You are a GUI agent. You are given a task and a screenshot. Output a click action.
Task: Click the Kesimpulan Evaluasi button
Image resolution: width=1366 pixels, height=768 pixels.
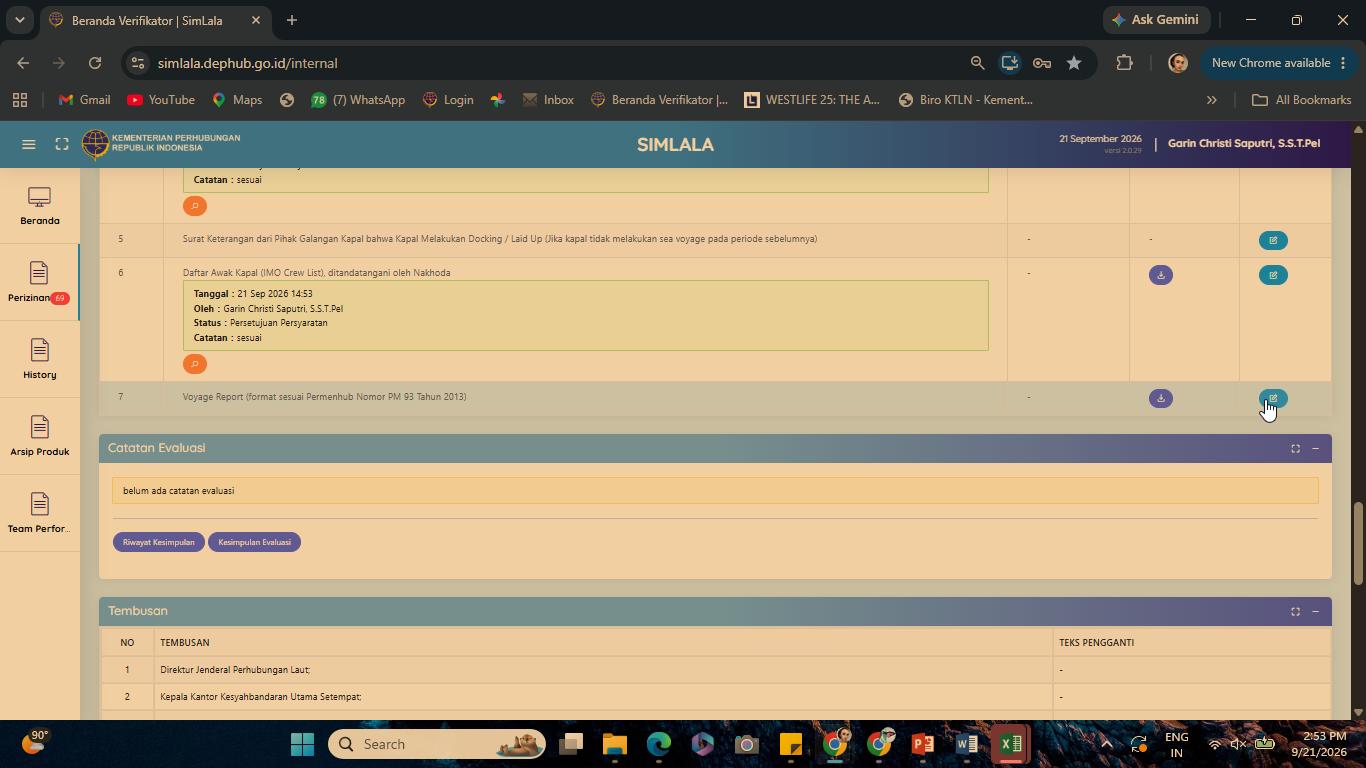pos(254,542)
